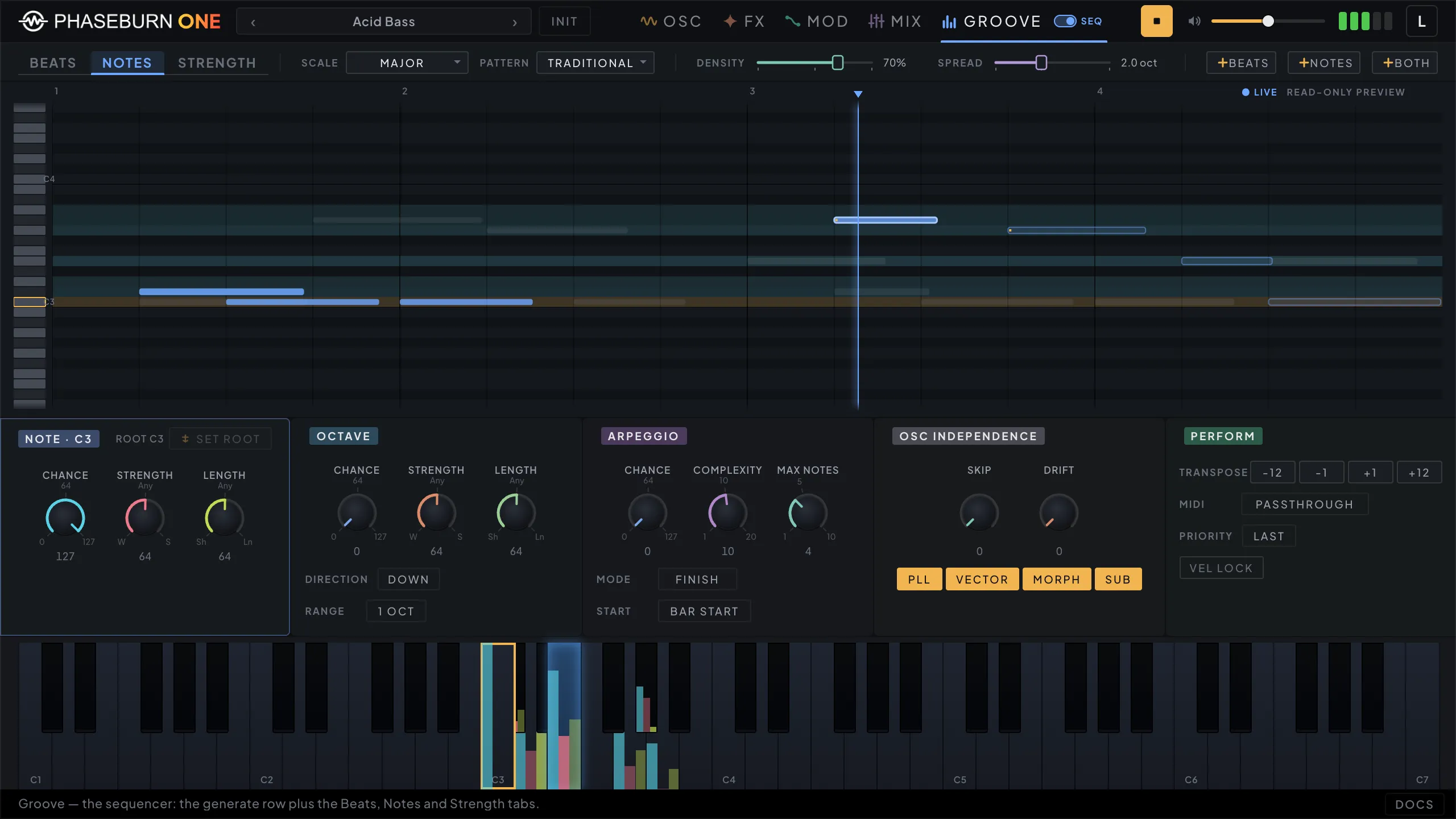Switch to the MOD tab
The width and height of the screenshot is (1456, 819).
click(x=817, y=22)
